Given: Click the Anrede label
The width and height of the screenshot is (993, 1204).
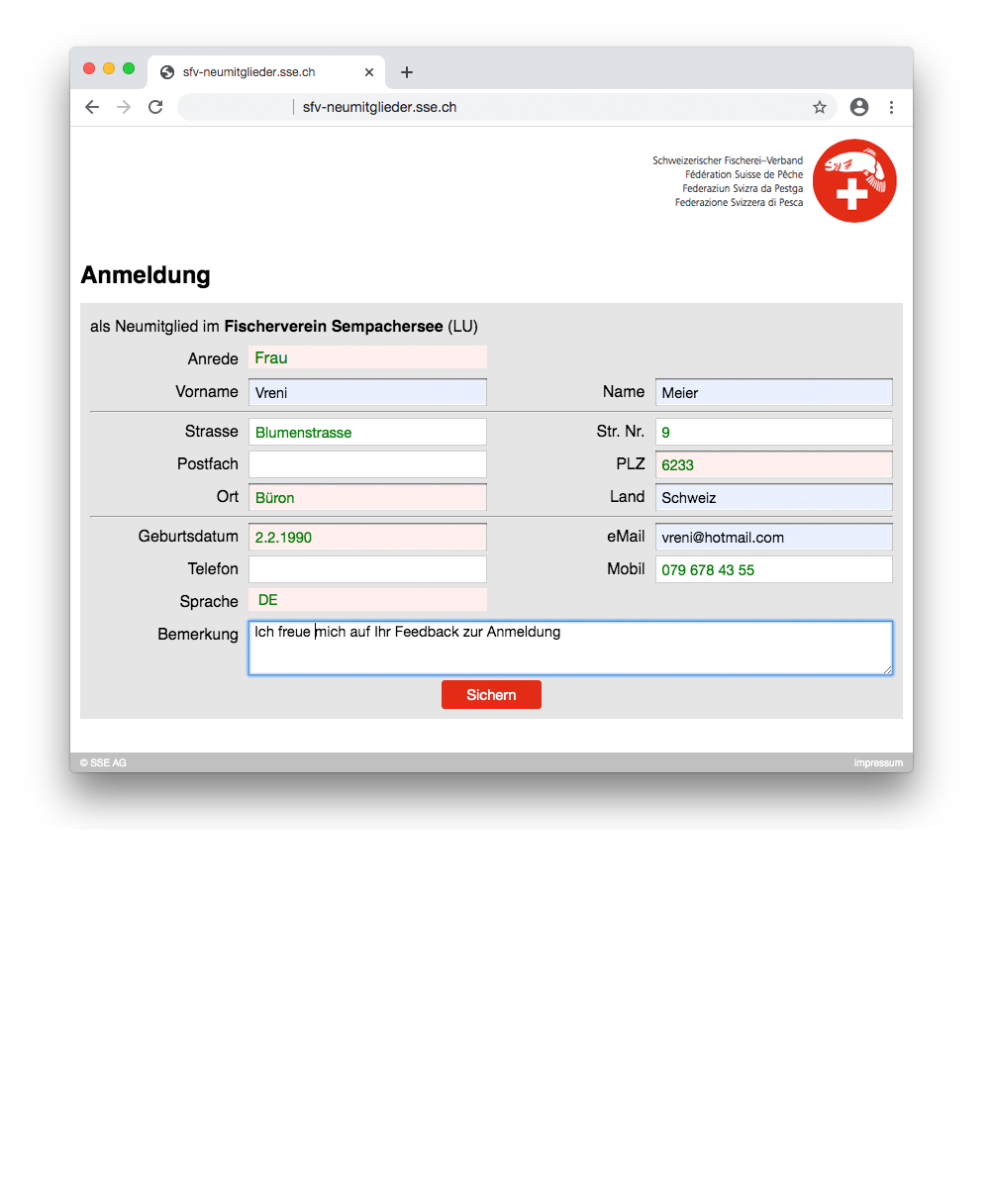Looking at the screenshot, I should [213, 358].
